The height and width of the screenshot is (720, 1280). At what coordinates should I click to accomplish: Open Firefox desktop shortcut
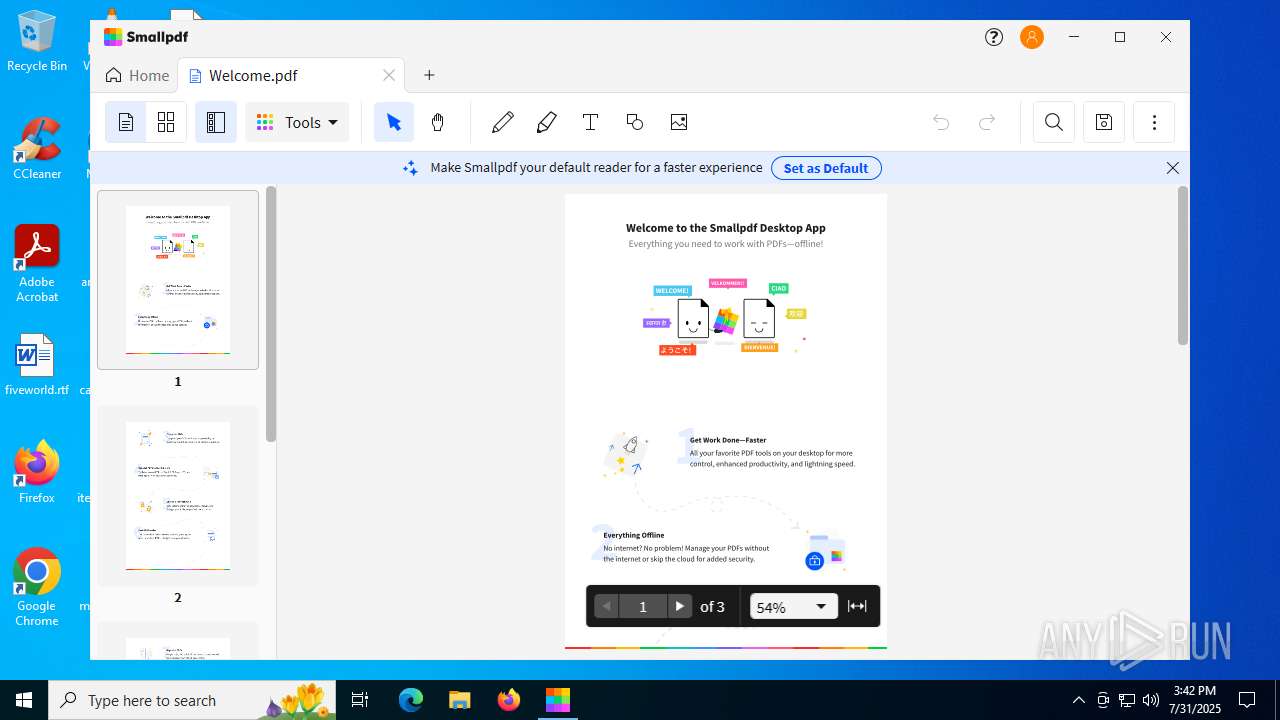(x=37, y=472)
